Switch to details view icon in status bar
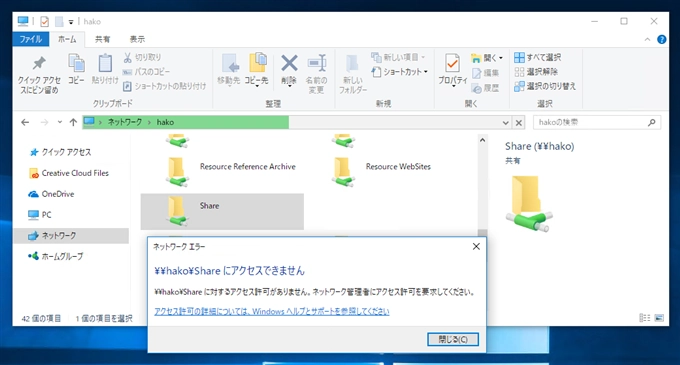 [644, 318]
